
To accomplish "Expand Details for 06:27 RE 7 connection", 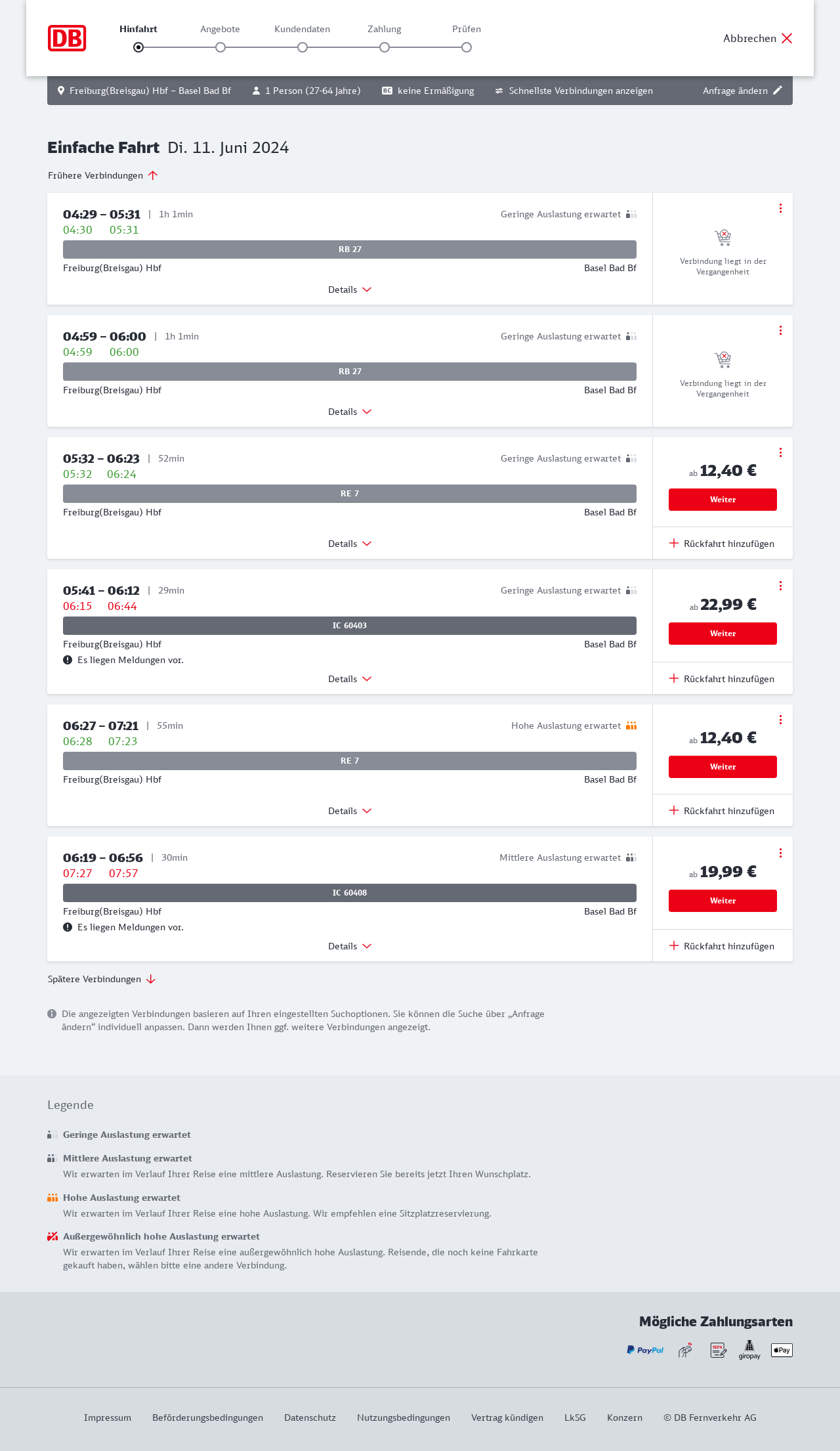I will pos(350,811).
